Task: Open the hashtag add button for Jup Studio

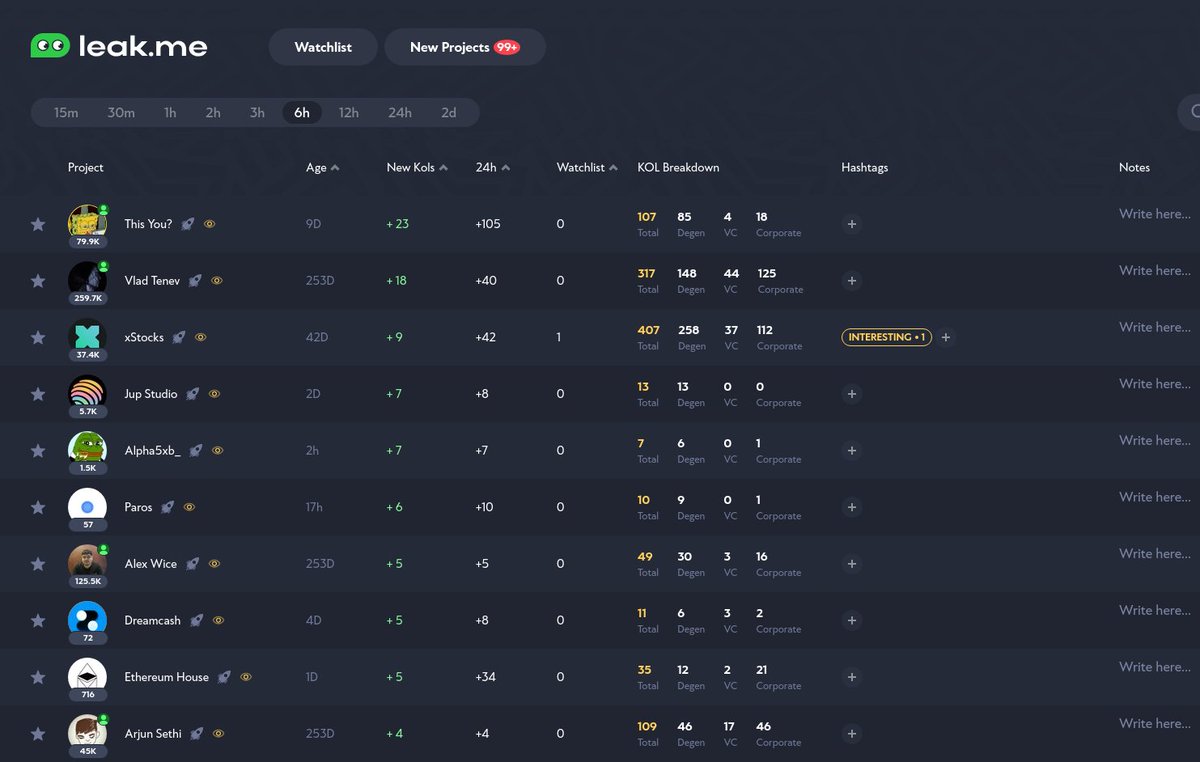Action: tap(851, 394)
